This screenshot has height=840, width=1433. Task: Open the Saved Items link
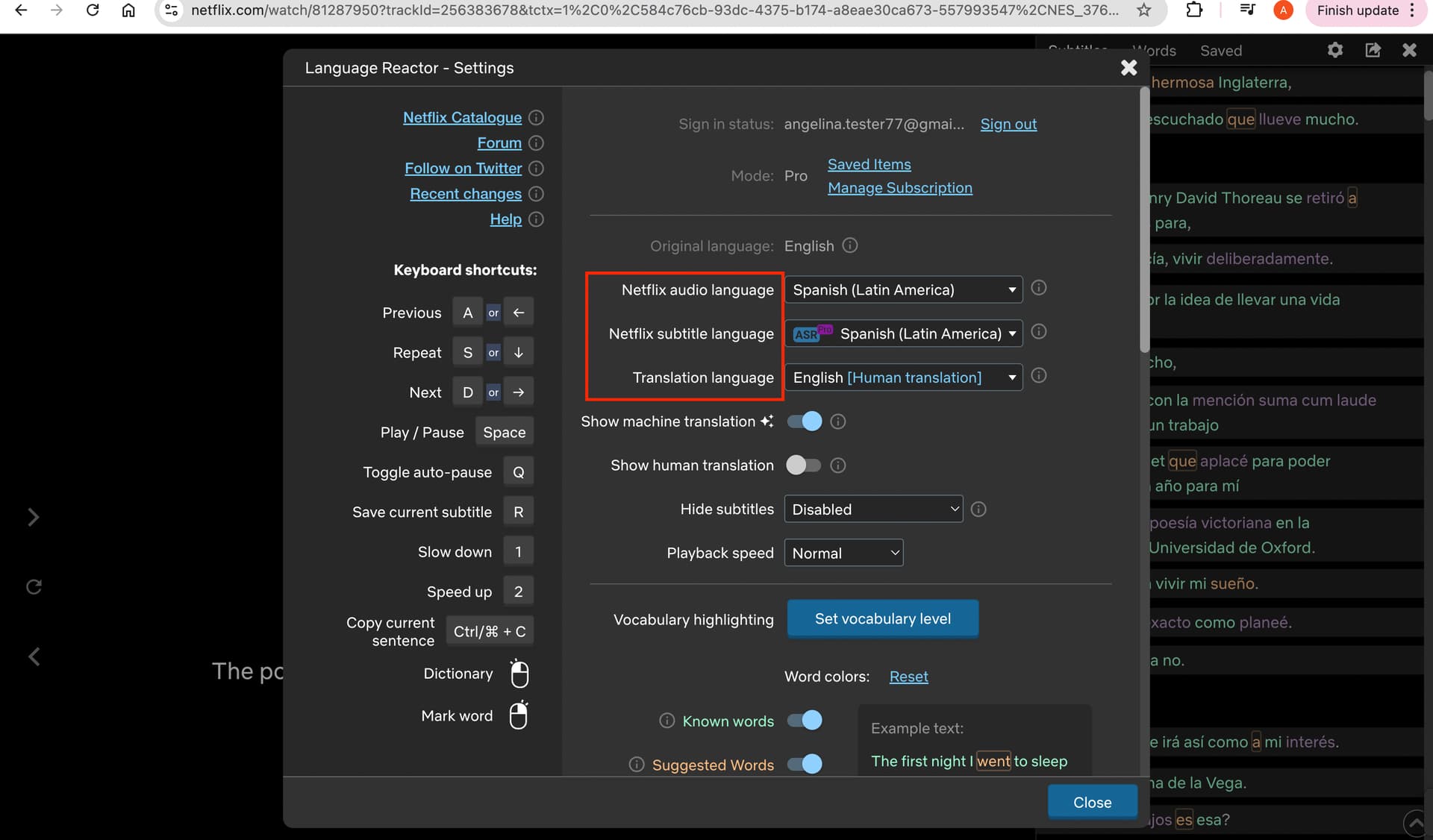(869, 164)
